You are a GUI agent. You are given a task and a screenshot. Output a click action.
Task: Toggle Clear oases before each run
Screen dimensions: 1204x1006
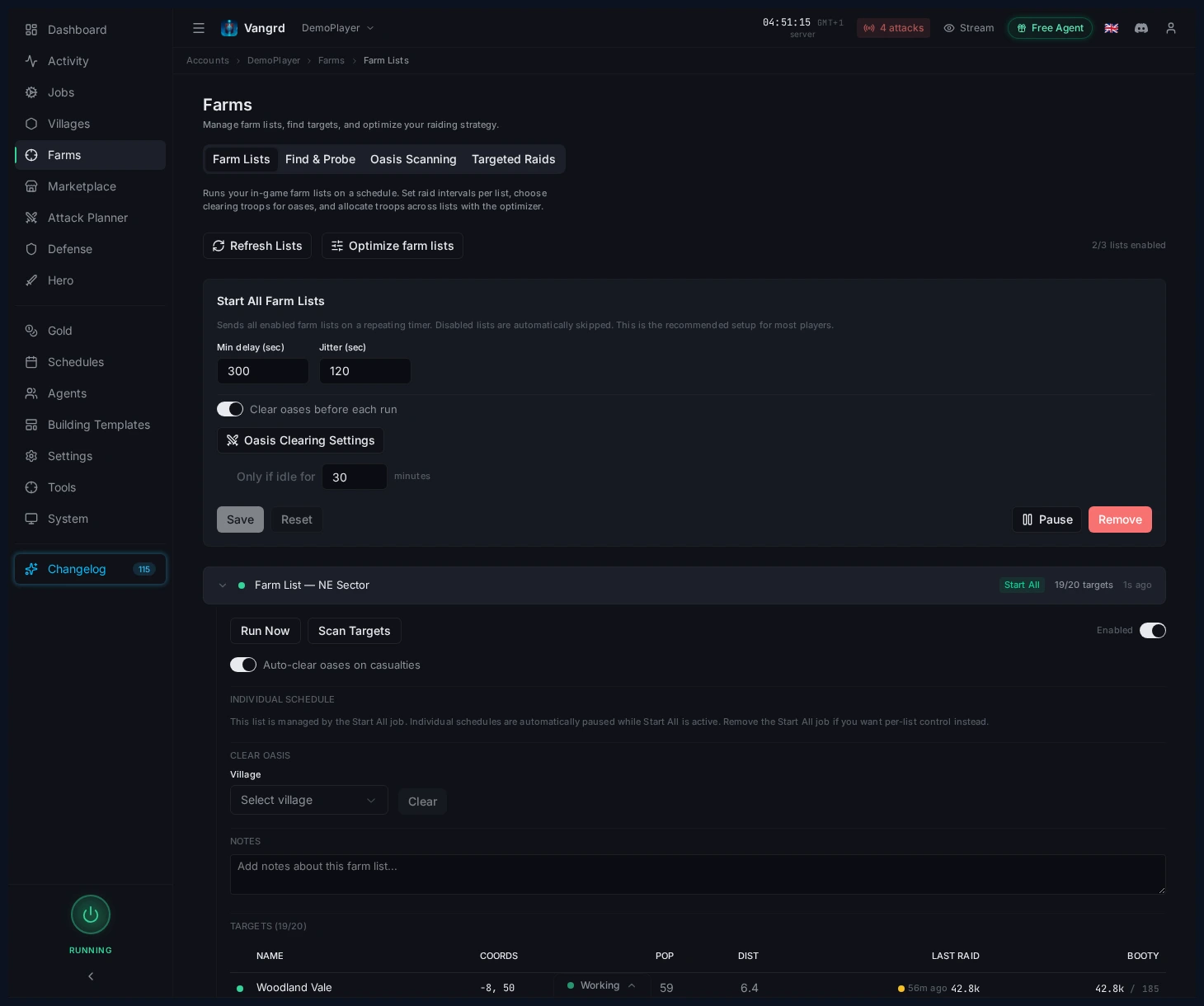click(x=230, y=409)
